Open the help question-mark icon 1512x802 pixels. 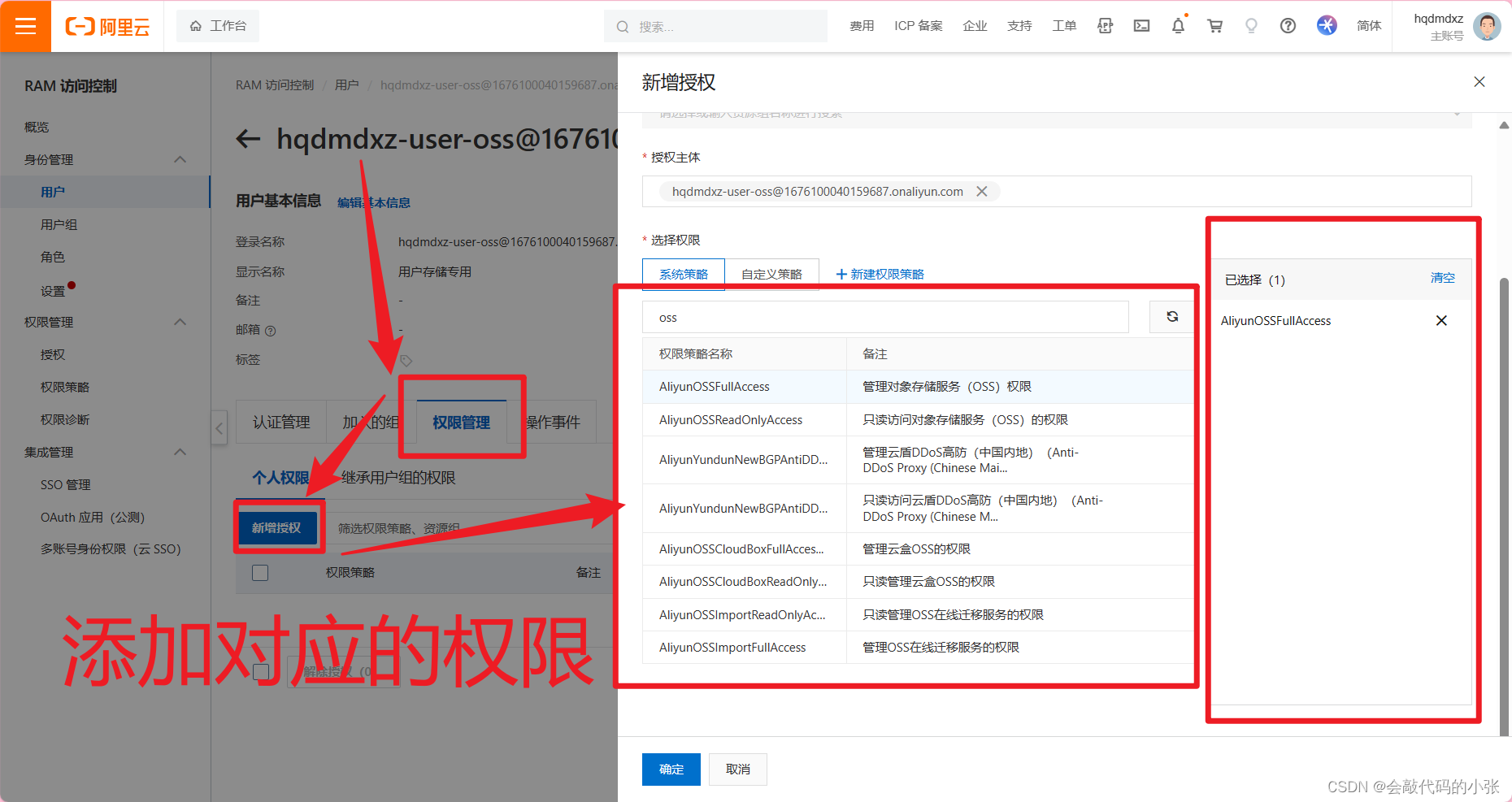tap(1288, 26)
